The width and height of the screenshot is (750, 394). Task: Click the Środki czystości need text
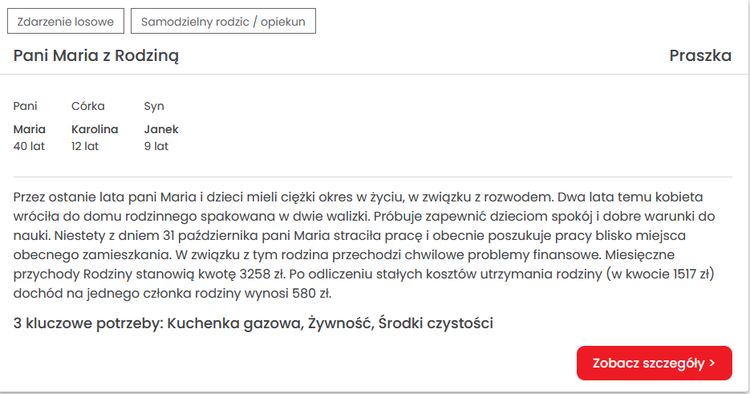click(436, 323)
